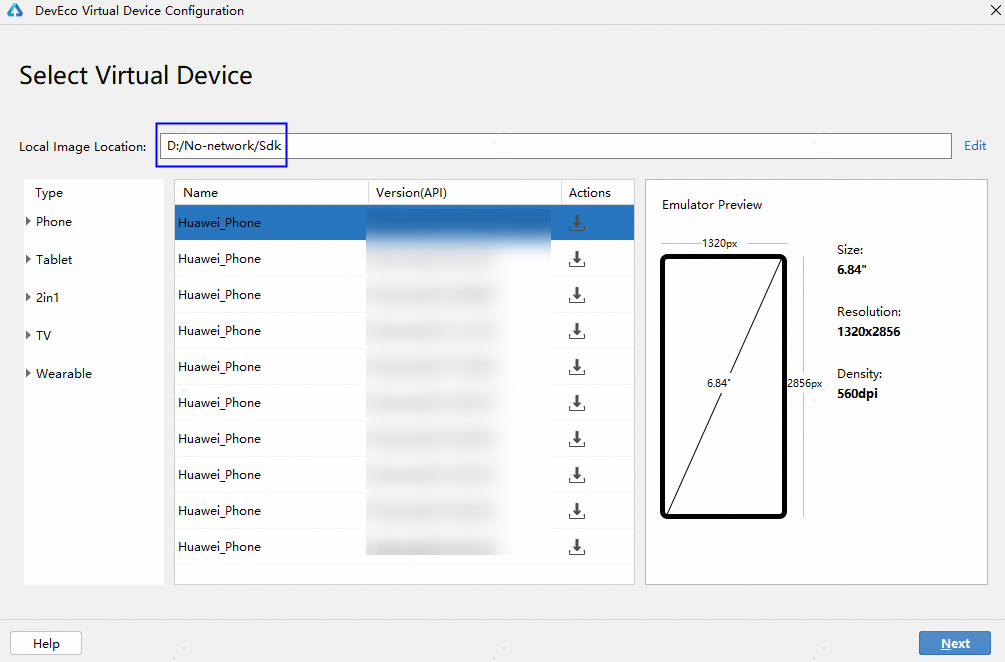1005x662 pixels.
Task: Download the last Huawei_Phone image in list
Action: coord(577,547)
